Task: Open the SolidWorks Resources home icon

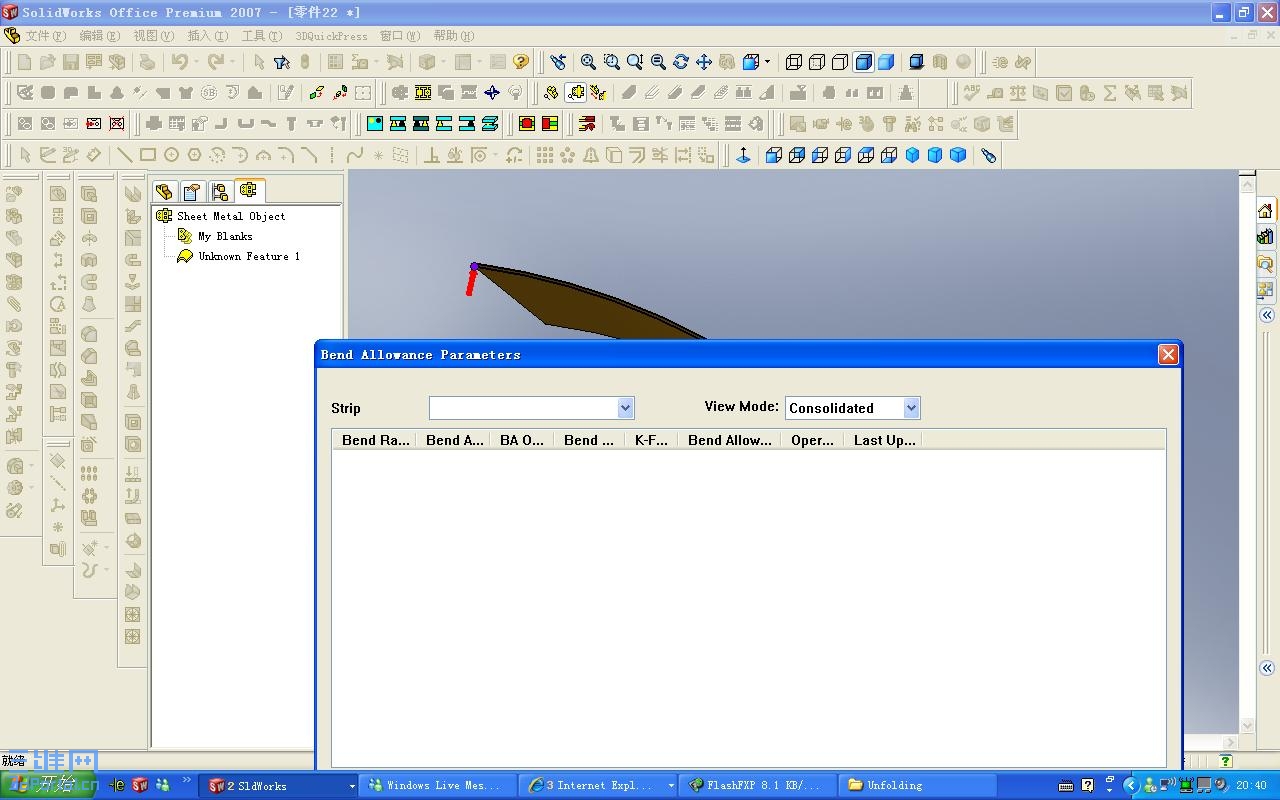Action: click(x=1265, y=211)
